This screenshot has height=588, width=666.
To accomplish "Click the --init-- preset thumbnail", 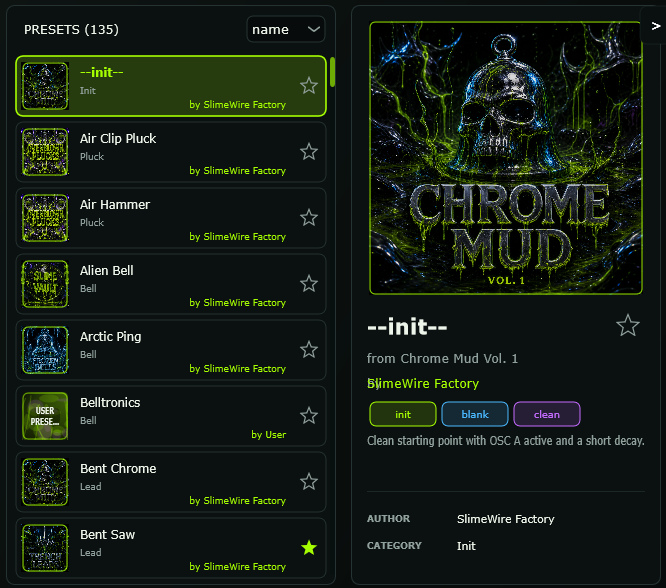I will [45, 86].
